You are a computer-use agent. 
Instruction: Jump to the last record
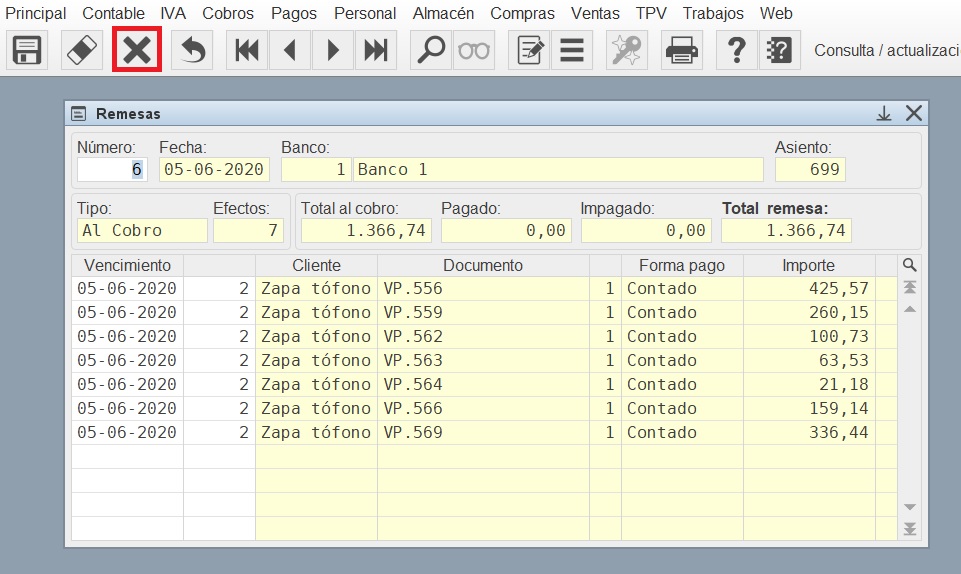coord(376,50)
